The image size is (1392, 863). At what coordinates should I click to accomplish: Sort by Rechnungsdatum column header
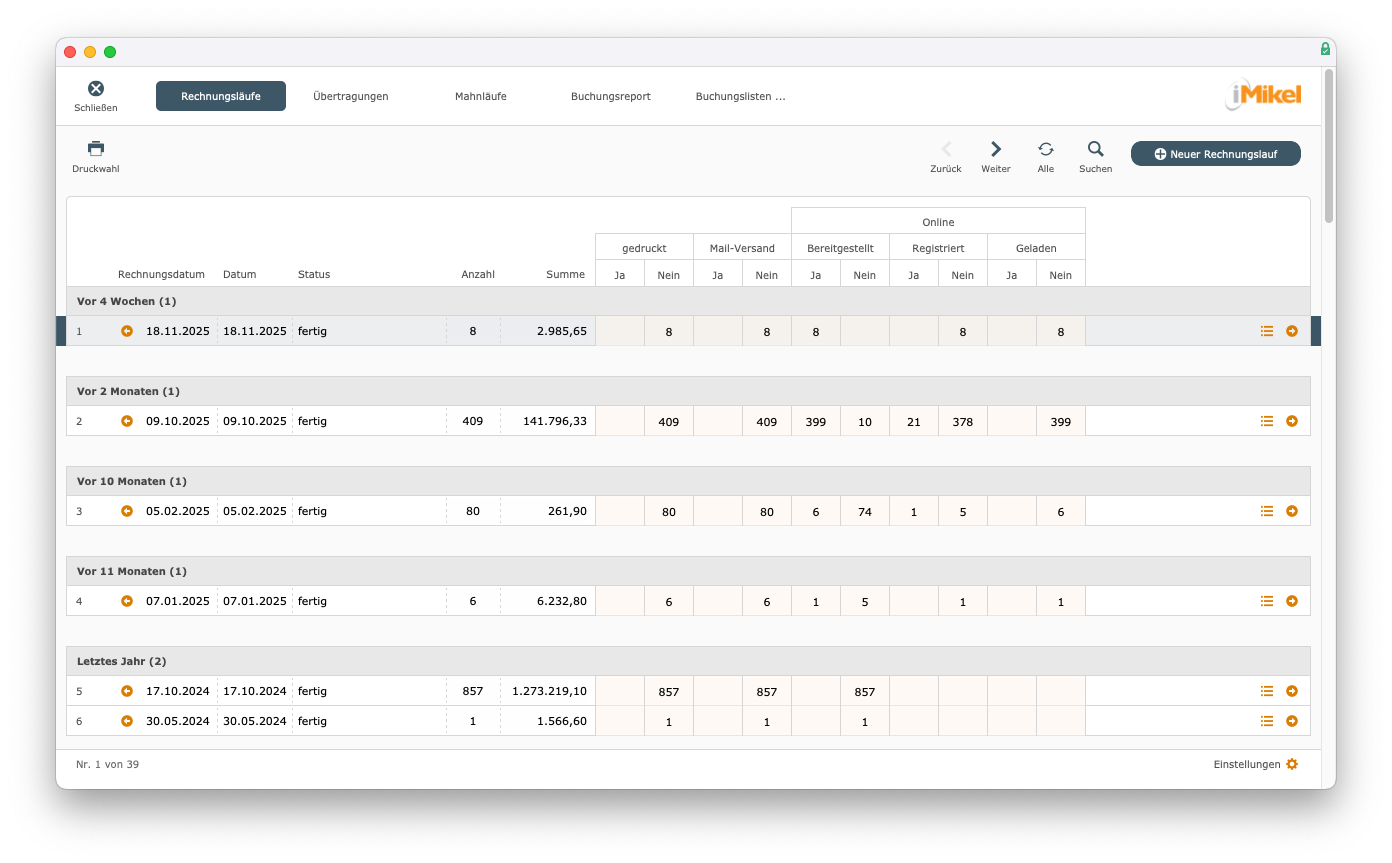(161, 274)
